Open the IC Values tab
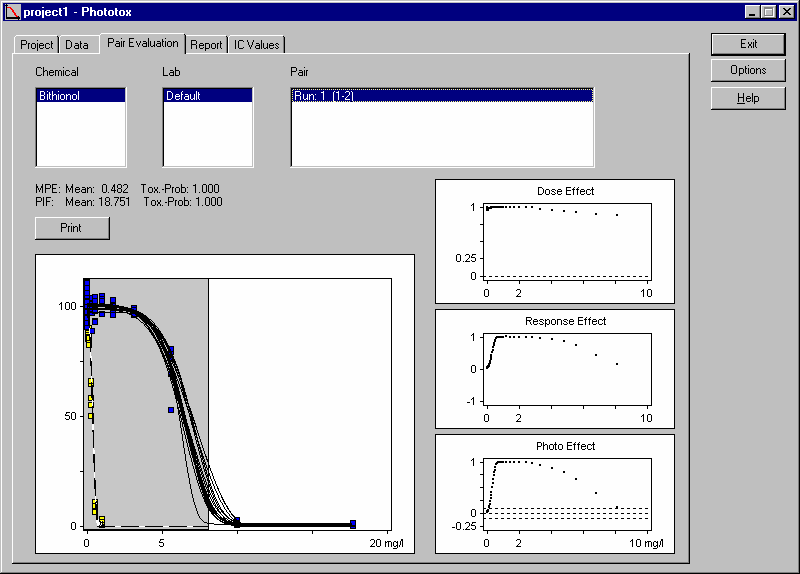This screenshot has width=800, height=574. coord(257,45)
